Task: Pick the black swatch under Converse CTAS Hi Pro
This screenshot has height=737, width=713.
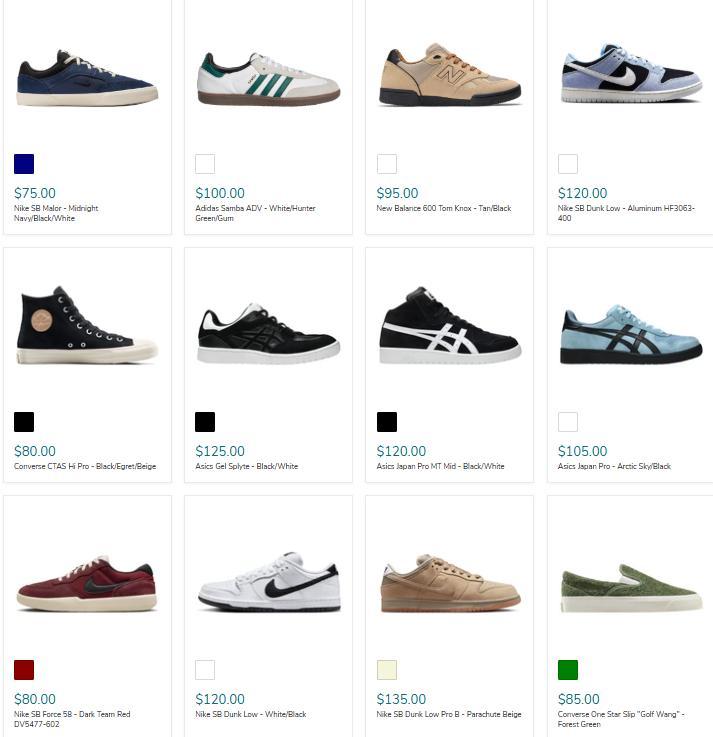Action: point(24,422)
